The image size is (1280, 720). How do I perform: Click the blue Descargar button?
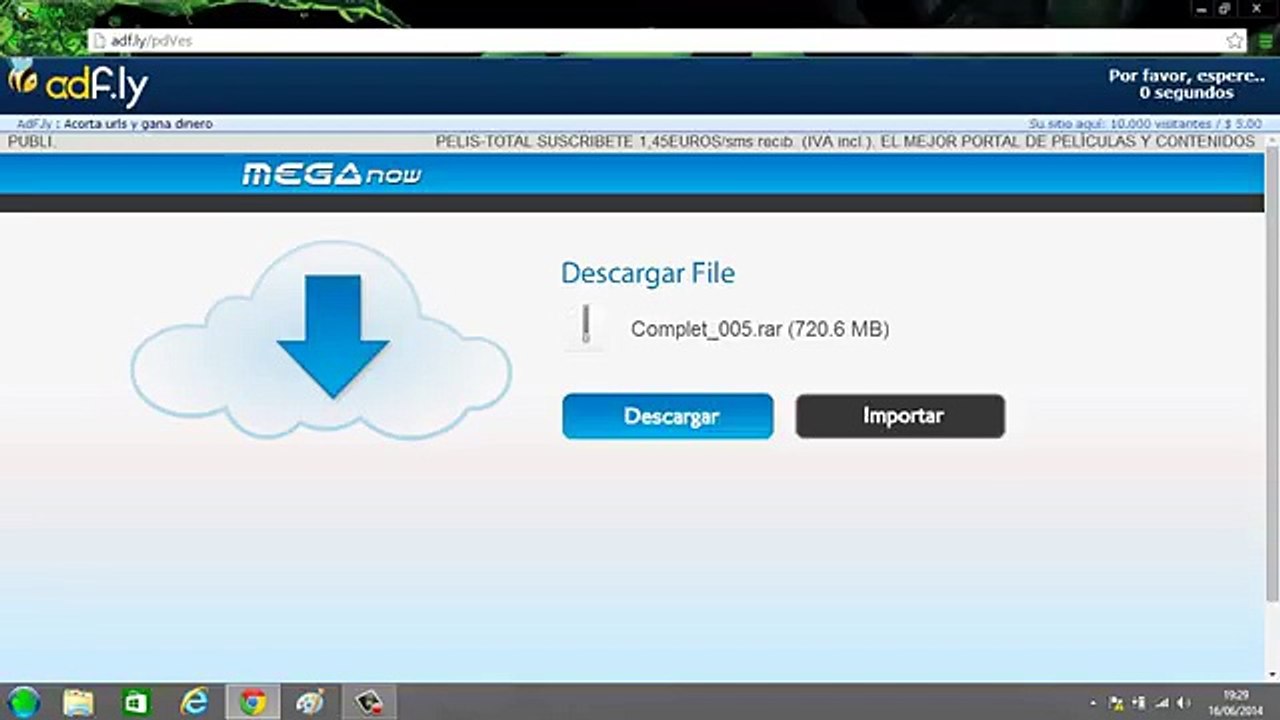[x=668, y=416]
